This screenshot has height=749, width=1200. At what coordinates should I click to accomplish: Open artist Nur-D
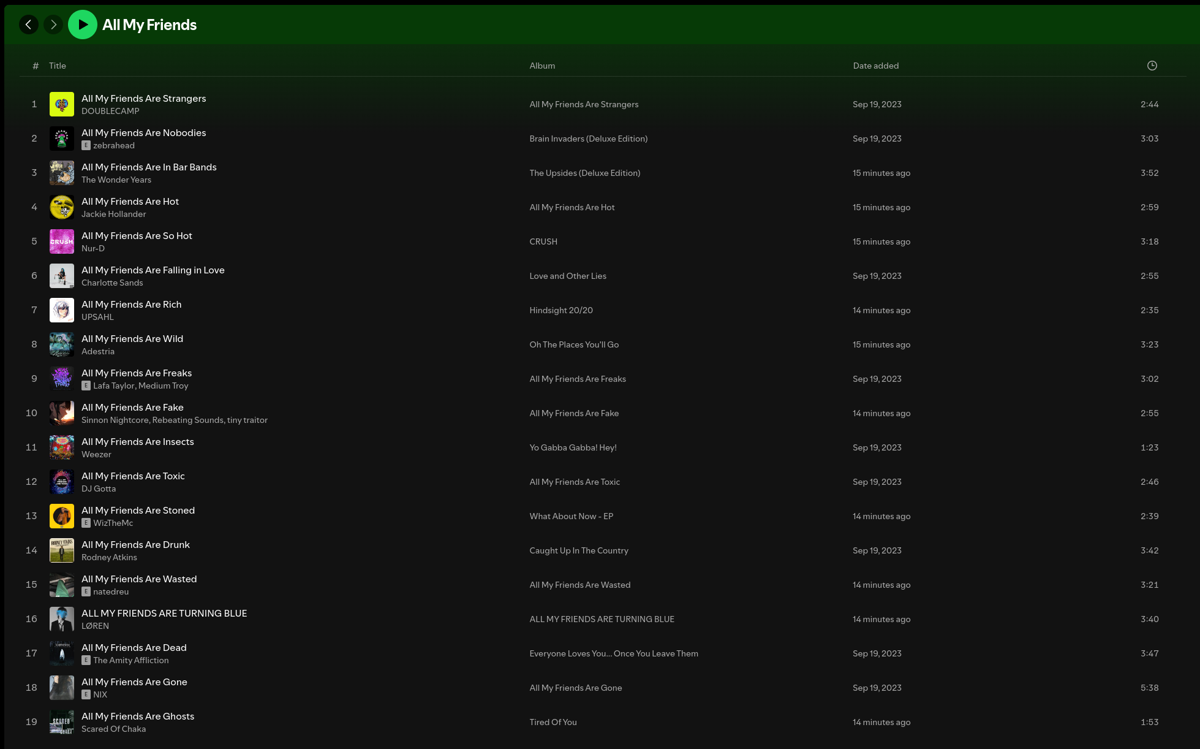point(93,248)
